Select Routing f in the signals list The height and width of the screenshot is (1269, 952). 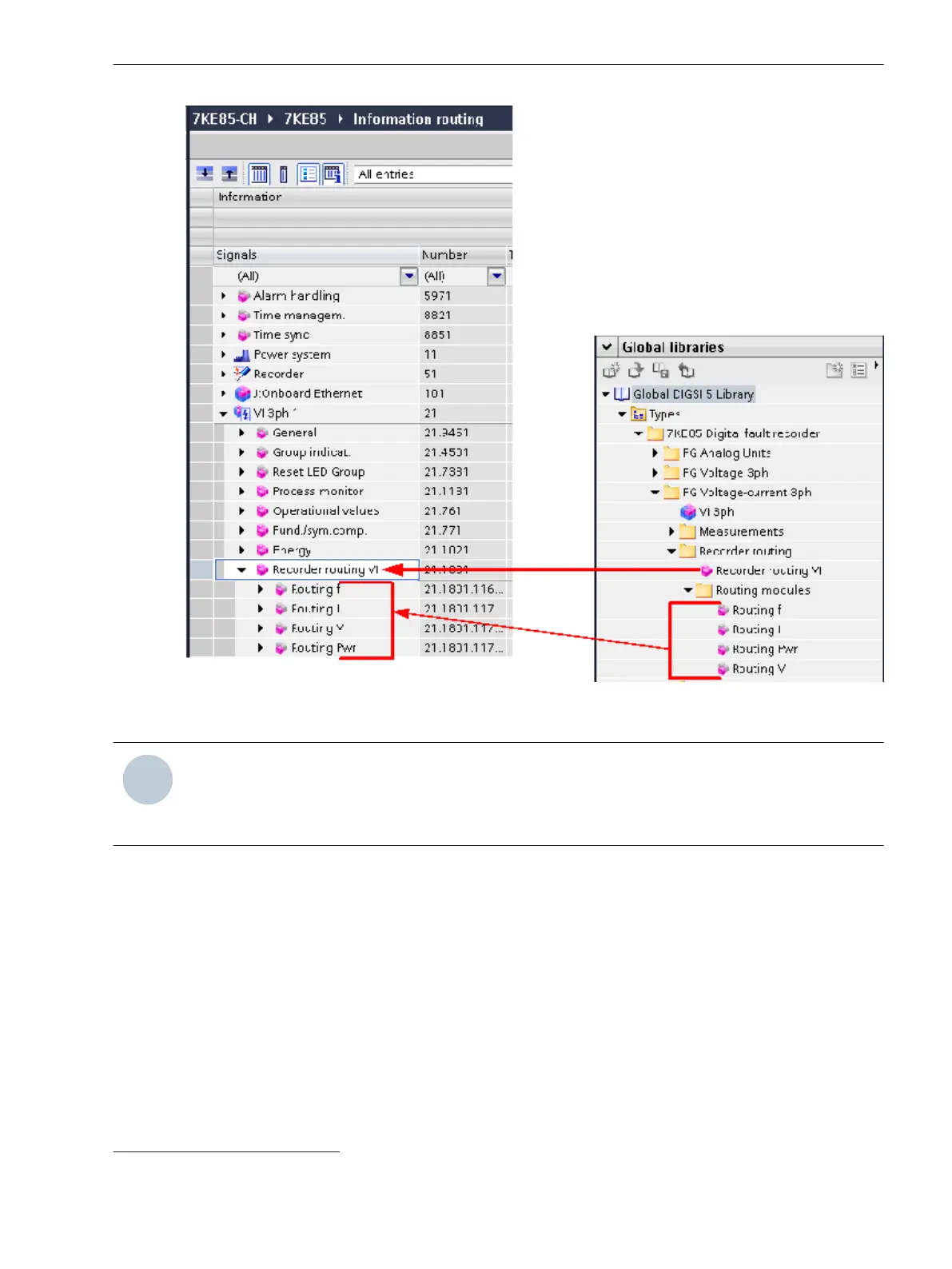316,589
